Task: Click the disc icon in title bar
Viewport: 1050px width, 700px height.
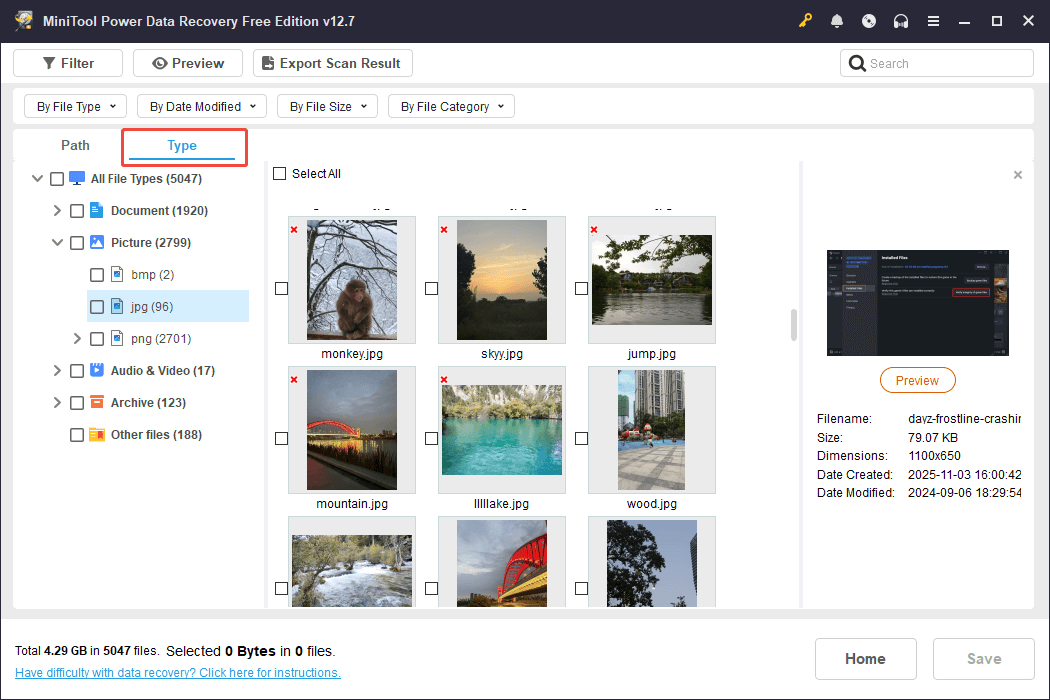Action: [x=869, y=21]
